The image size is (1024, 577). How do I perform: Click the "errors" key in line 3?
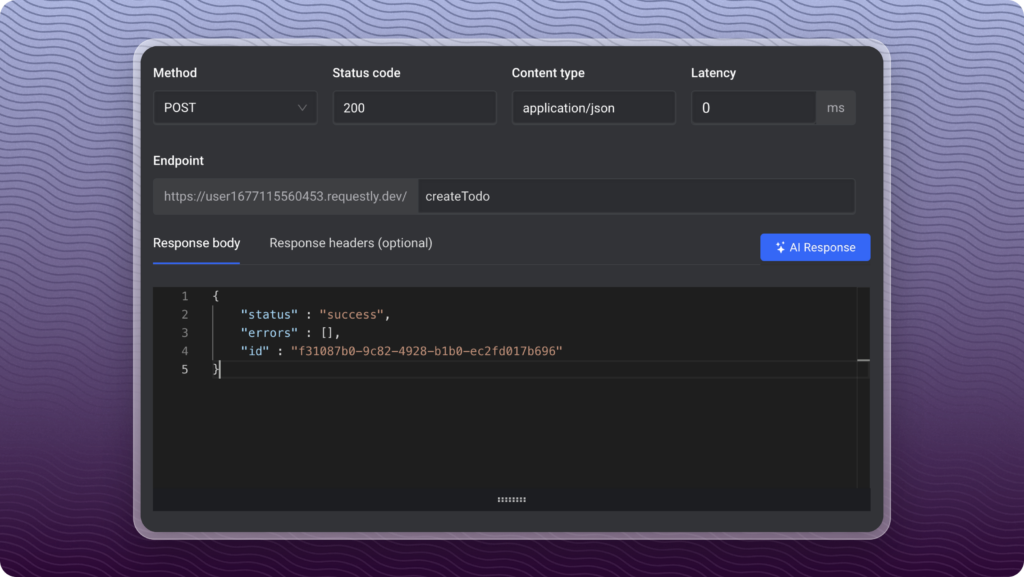pyautogui.click(x=269, y=333)
